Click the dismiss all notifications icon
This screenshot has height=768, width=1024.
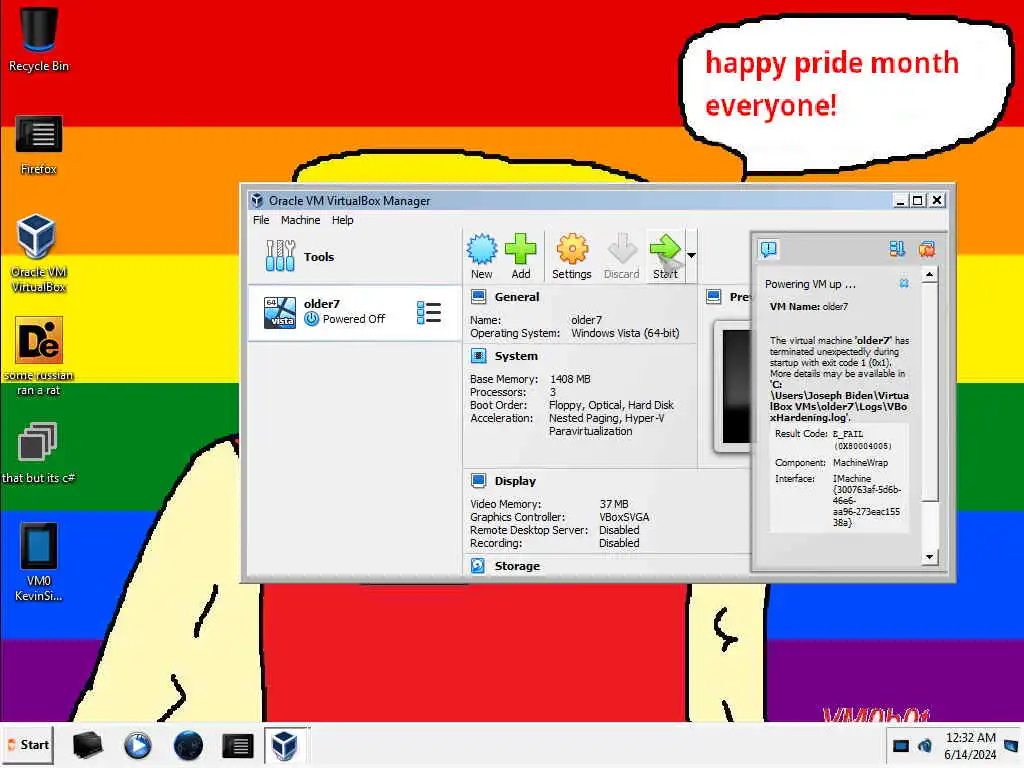pos(927,249)
